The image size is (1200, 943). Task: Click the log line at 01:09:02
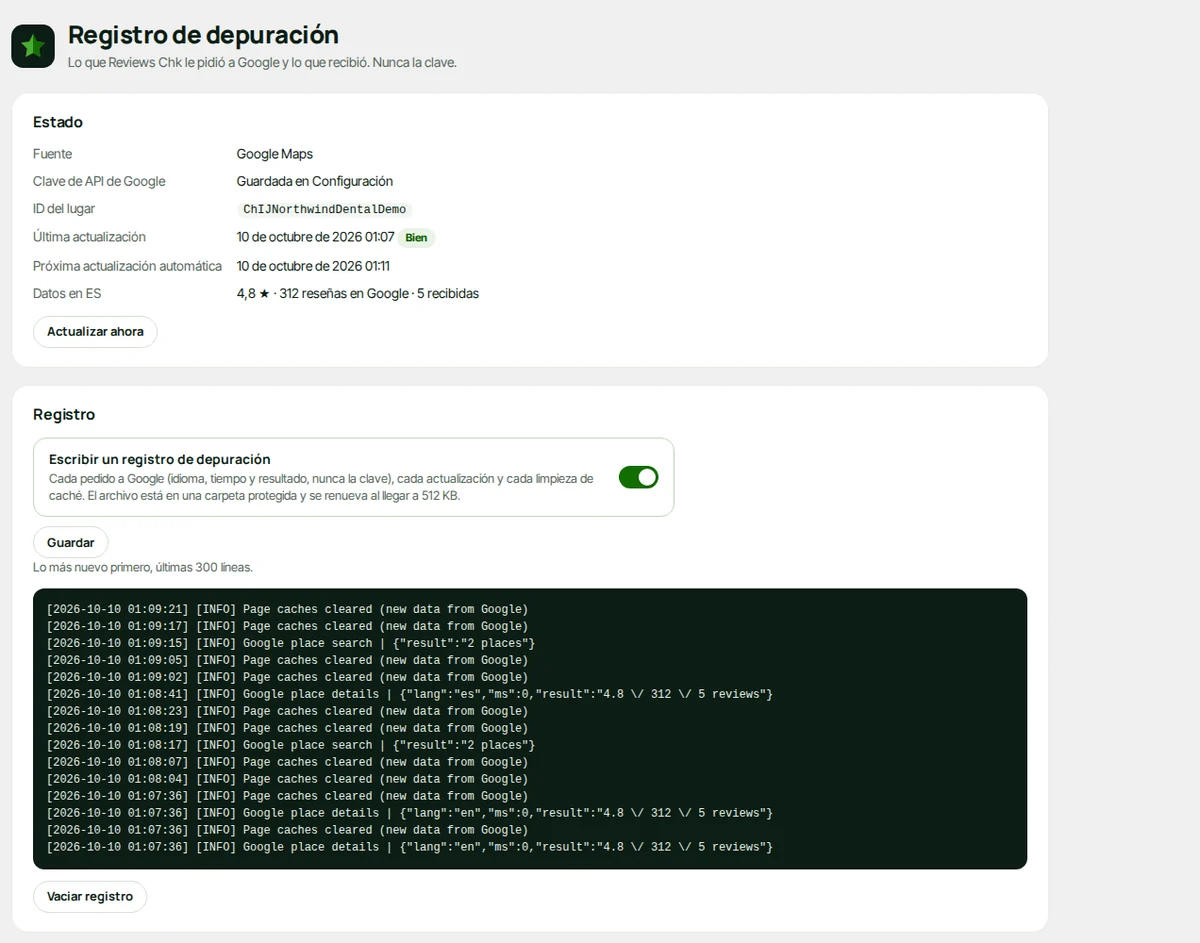(287, 677)
